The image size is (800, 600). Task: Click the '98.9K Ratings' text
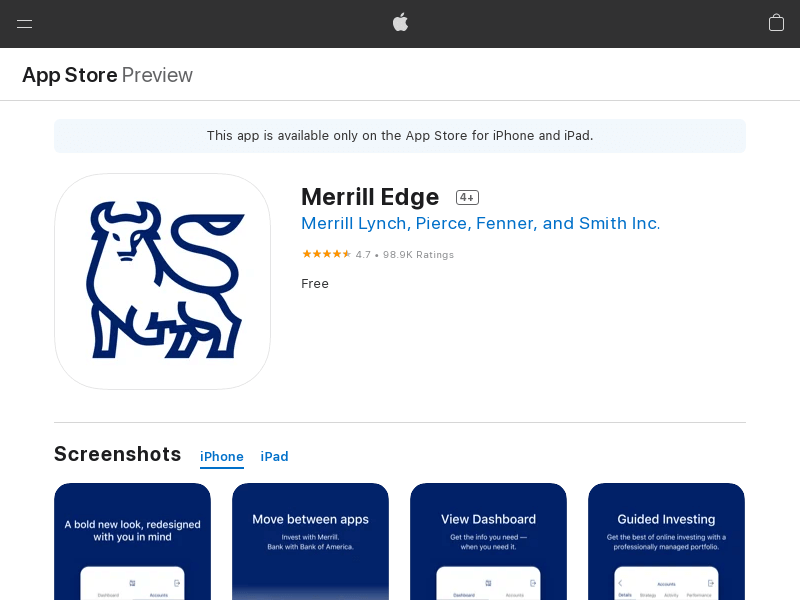tap(418, 255)
